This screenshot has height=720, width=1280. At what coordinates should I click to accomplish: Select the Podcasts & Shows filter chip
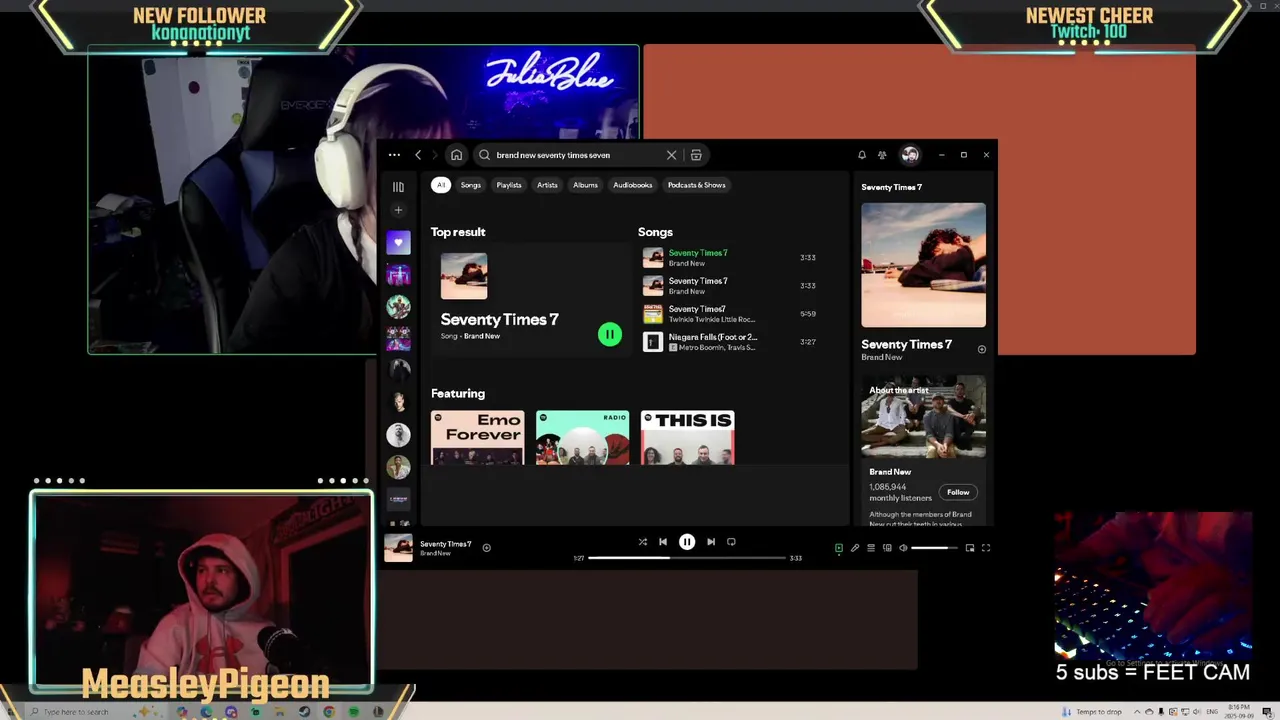click(x=696, y=185)
